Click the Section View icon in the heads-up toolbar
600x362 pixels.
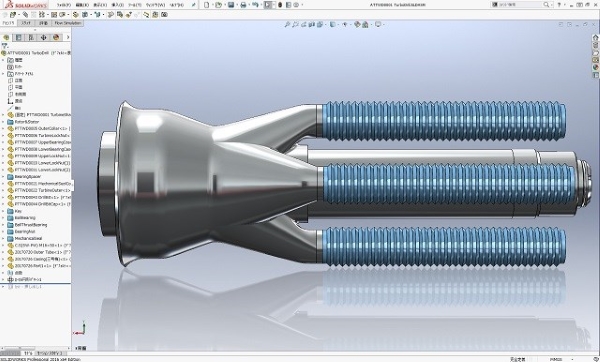(x=311, y=24)
